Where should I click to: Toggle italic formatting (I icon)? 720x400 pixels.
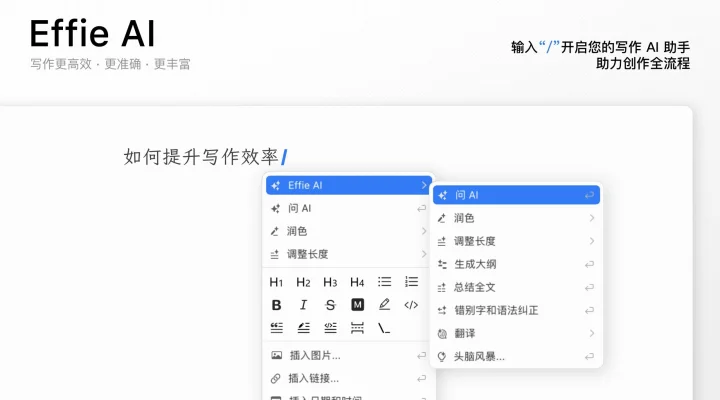pos(303,305)
